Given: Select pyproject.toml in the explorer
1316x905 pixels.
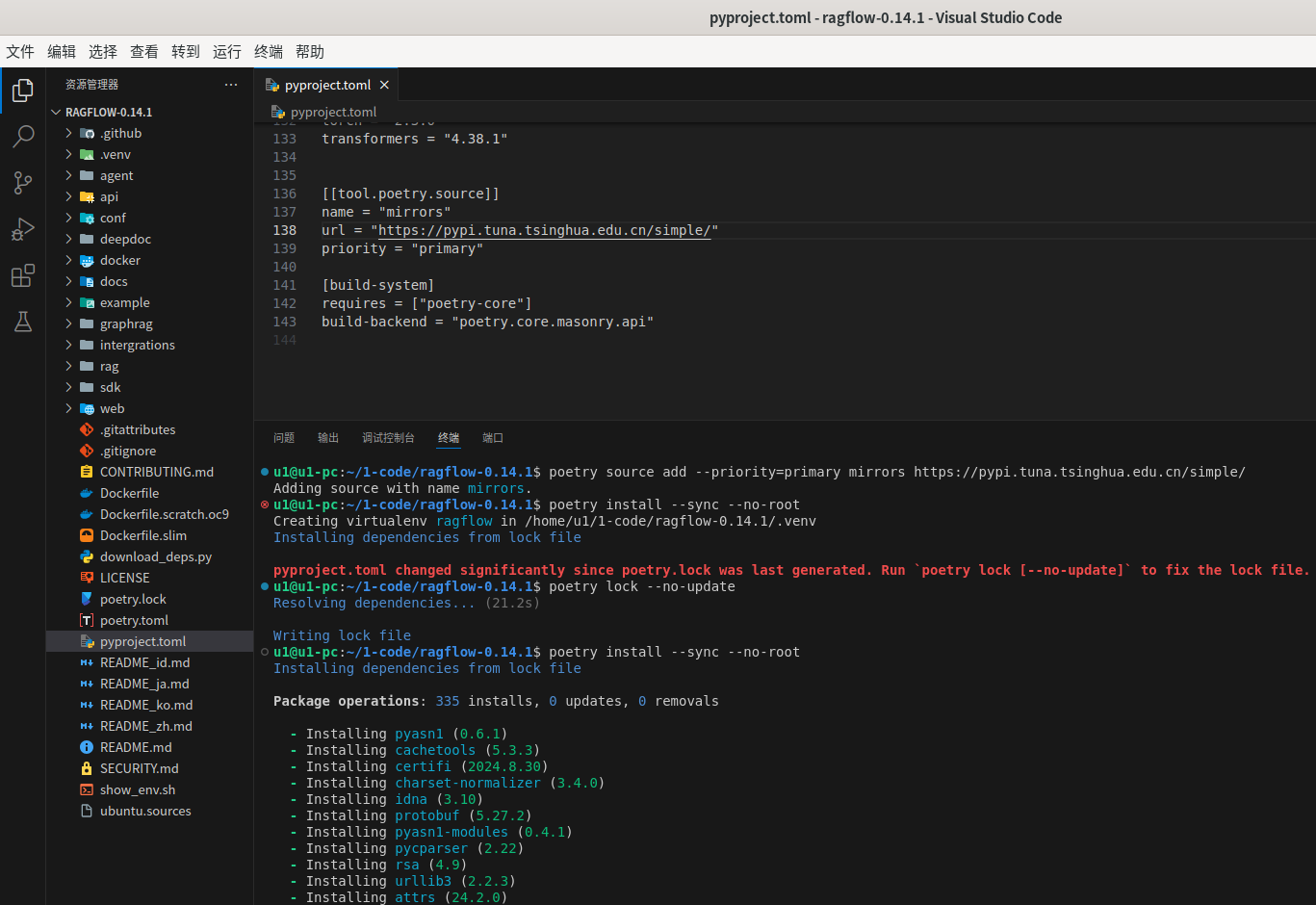Looking at the screenshot, I should click(x=149, y=641).
